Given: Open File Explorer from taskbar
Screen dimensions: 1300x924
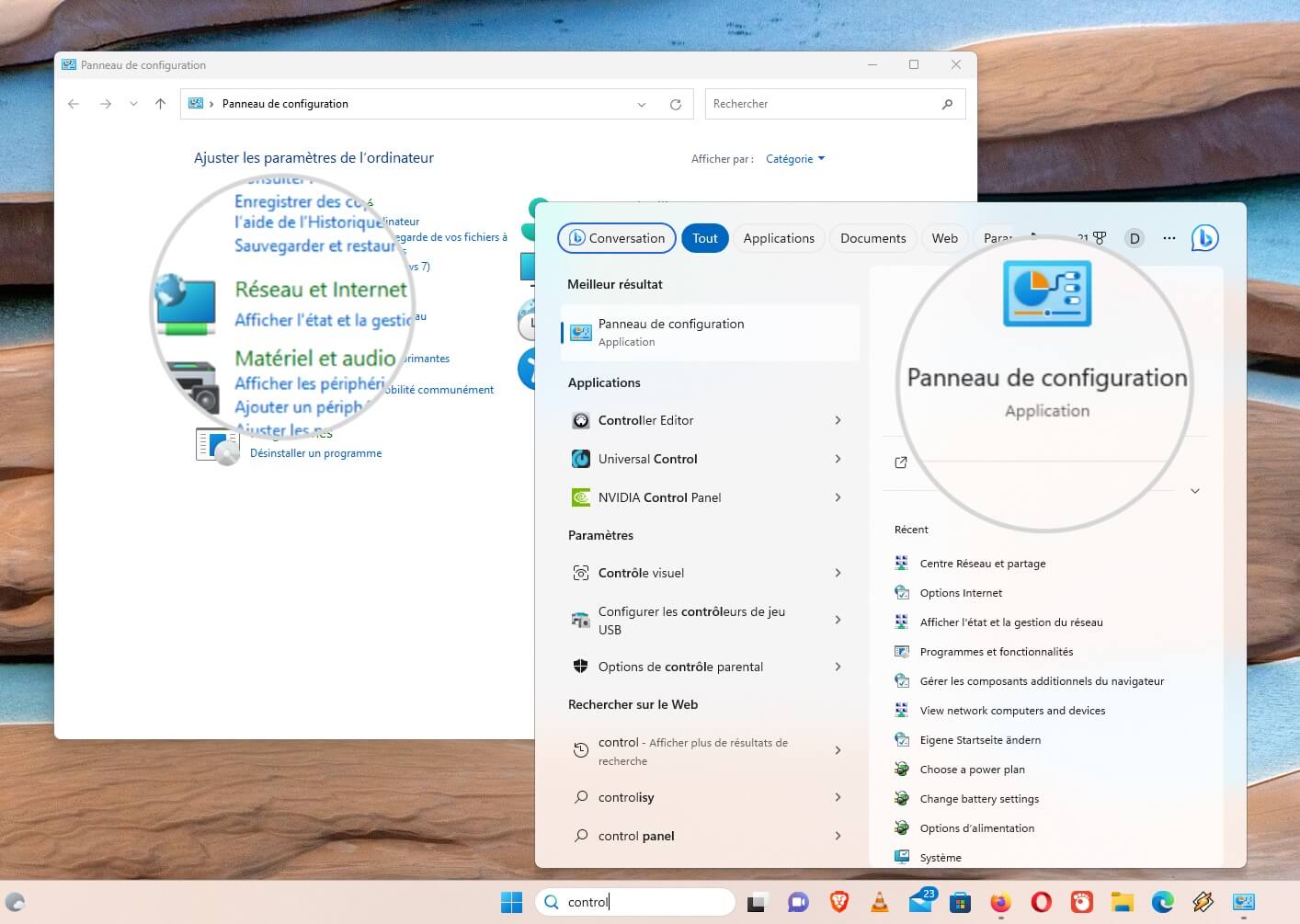Looking at the screenshot, I should click(1123, 902).
